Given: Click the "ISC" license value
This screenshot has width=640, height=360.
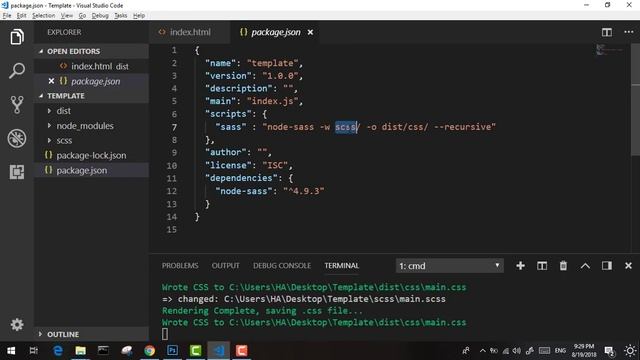Looking at the screenshot, I should coord(275,165).
